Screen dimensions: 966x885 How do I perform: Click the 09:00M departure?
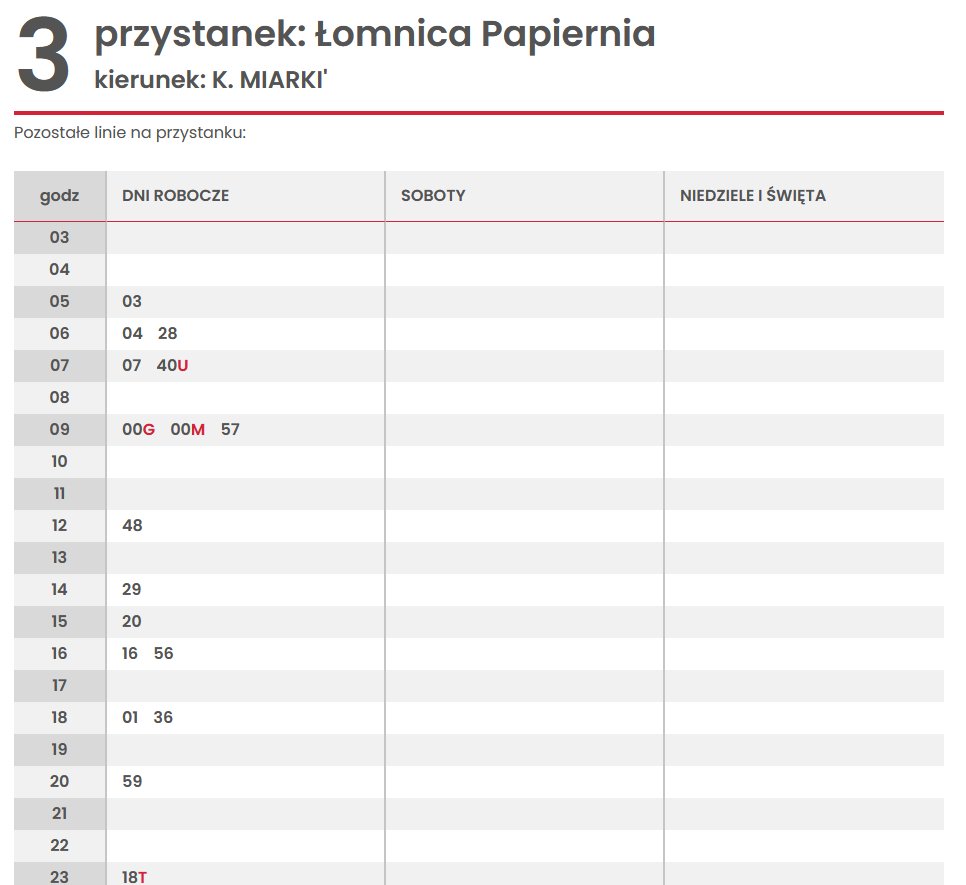[x=187, y=429]
